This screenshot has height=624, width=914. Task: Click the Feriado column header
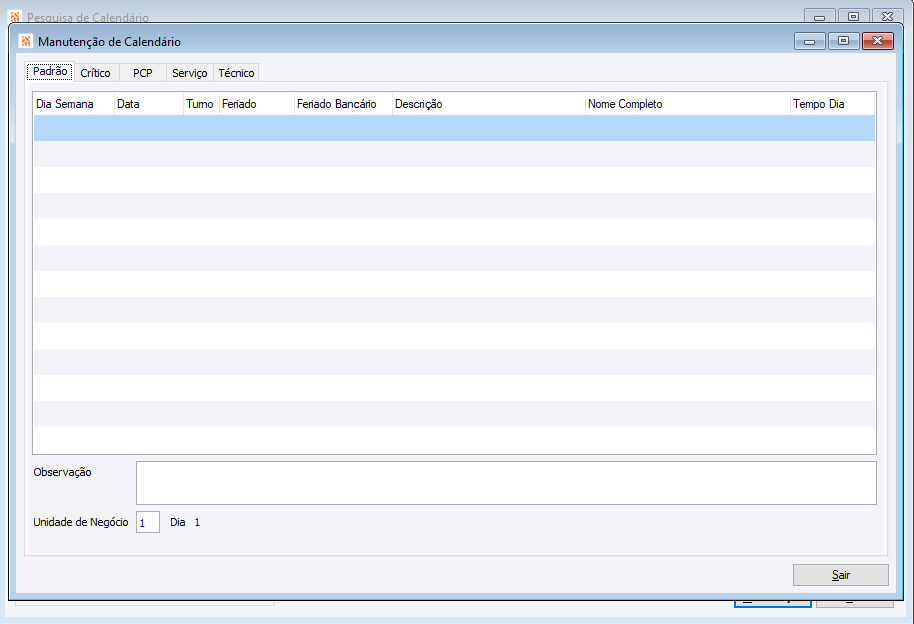pos(256,104)
